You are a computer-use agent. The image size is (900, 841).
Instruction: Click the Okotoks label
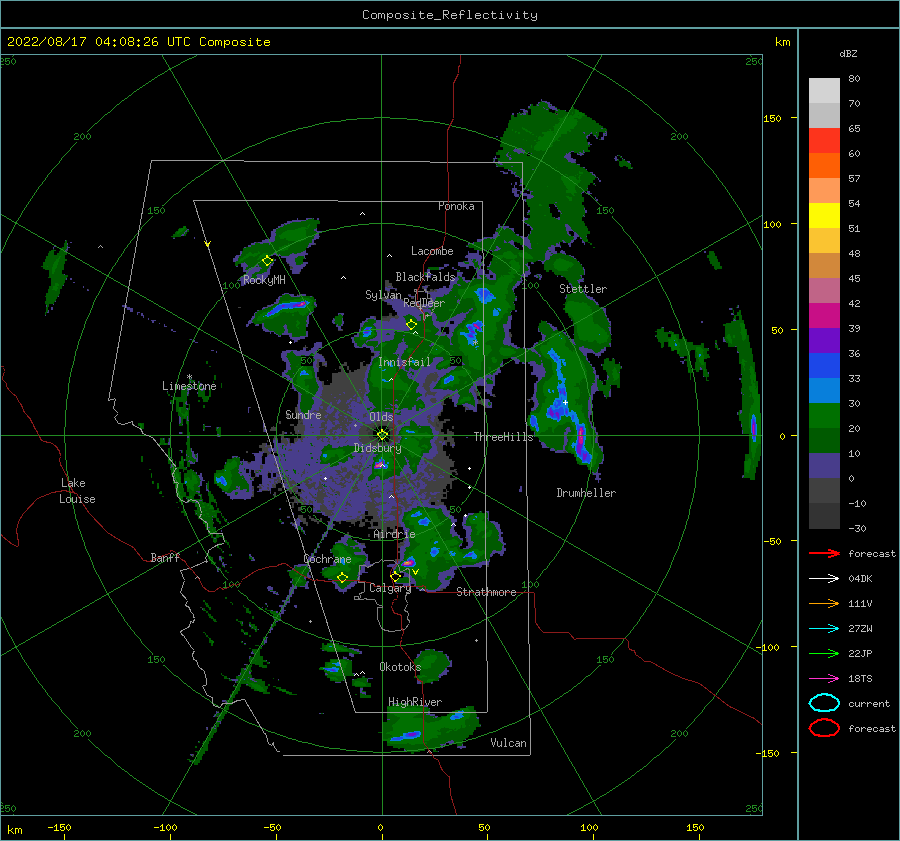(400, 667)
